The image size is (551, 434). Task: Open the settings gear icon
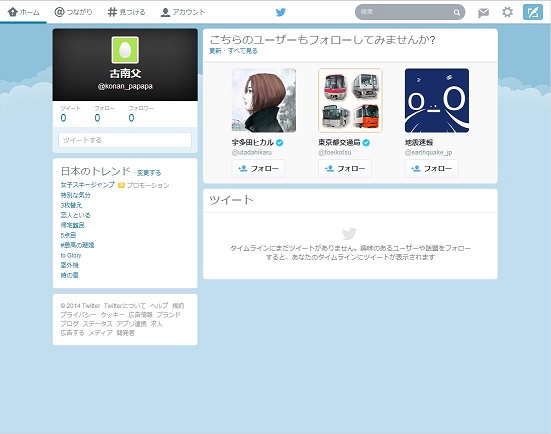click(x=507, y=12)
